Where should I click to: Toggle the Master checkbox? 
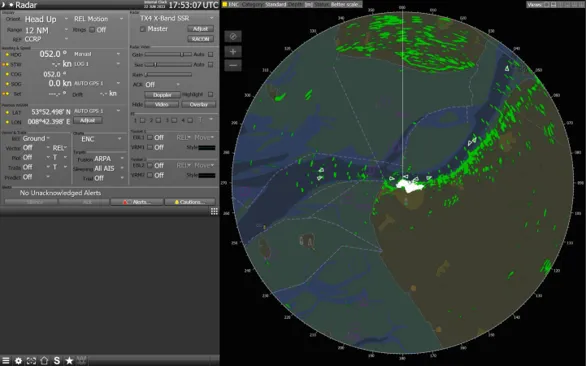tap(142, 29)
